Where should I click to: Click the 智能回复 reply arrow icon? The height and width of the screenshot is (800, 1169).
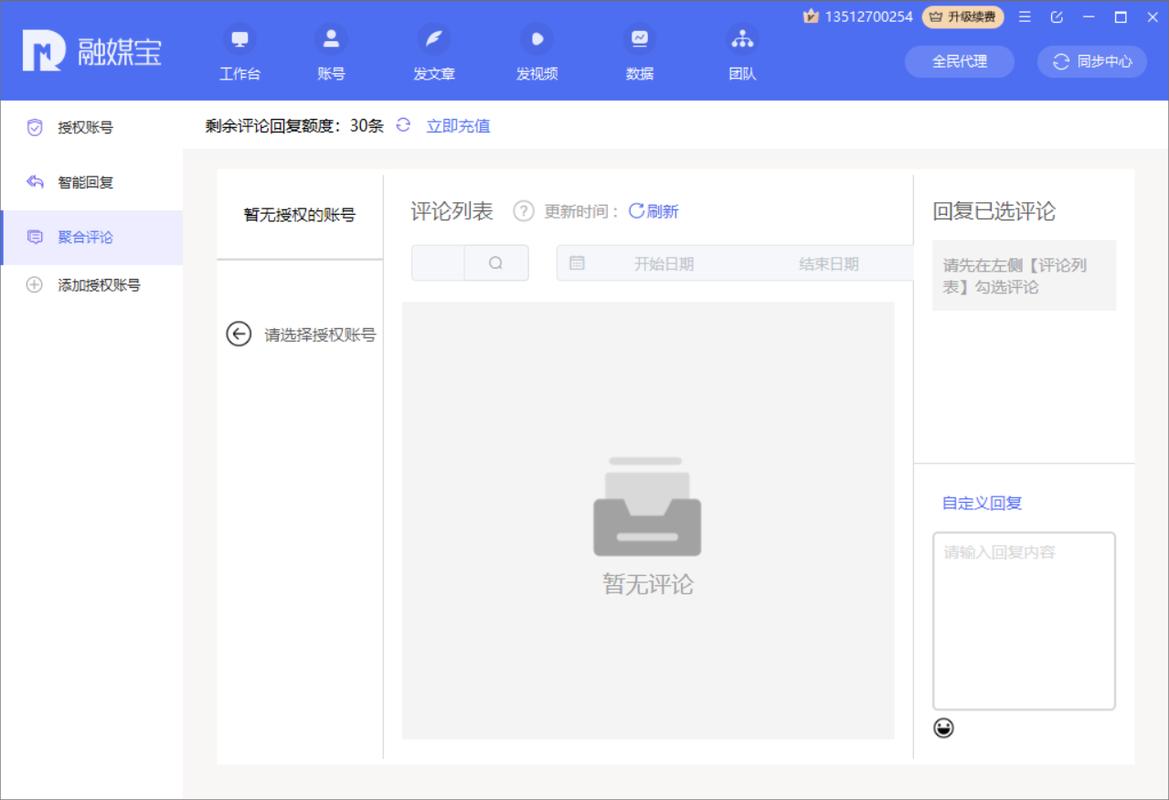(x=34, y=182)
